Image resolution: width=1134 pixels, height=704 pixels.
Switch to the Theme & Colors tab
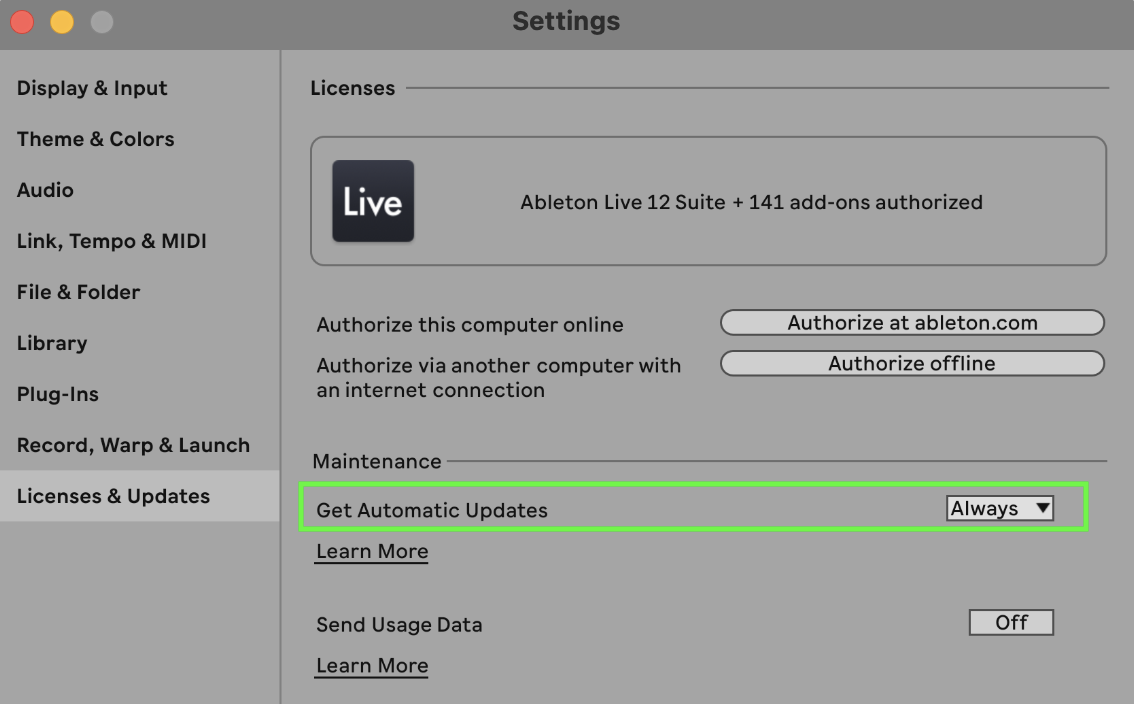click(95, 139)
